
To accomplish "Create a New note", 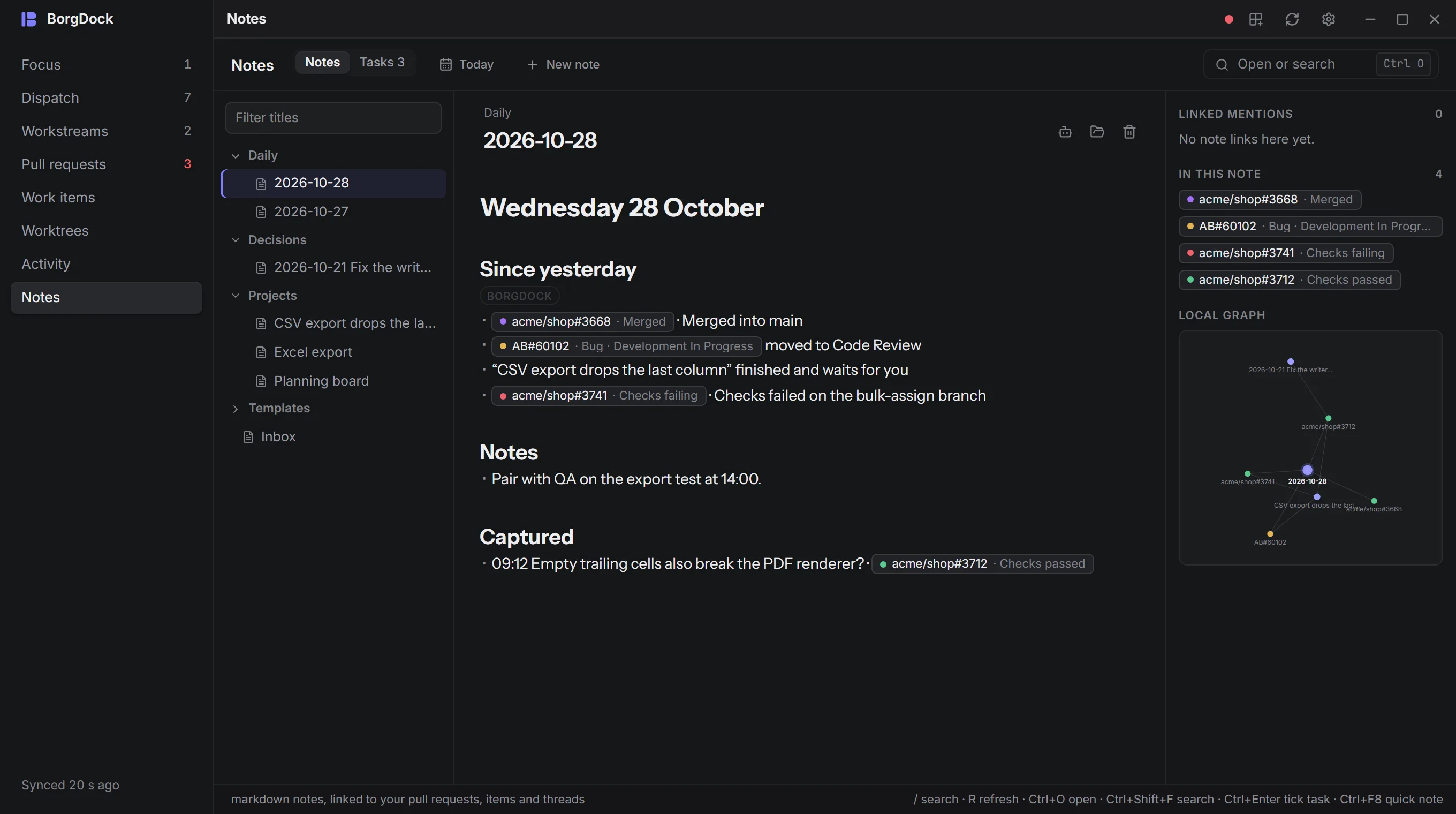I will point(563,64).
